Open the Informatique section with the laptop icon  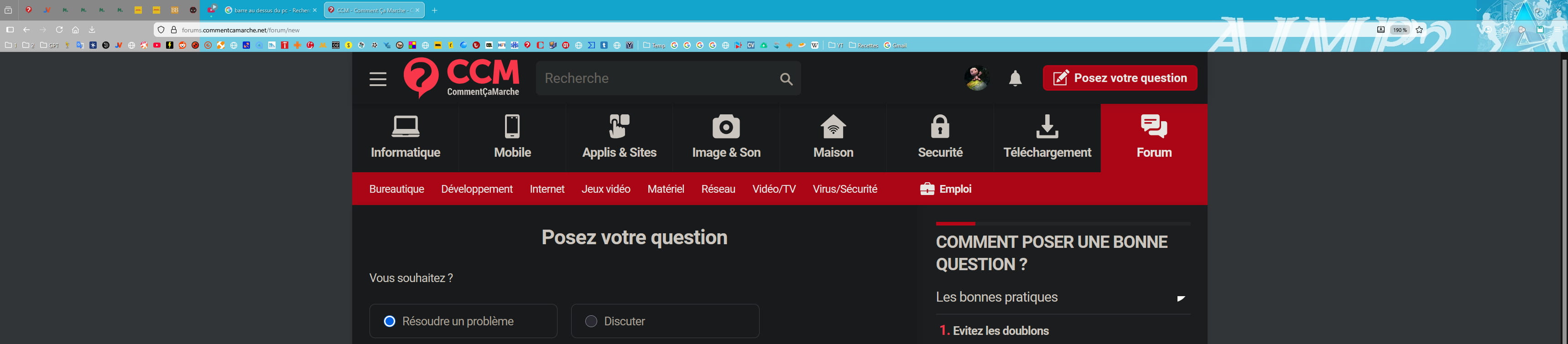click(406, 137)
